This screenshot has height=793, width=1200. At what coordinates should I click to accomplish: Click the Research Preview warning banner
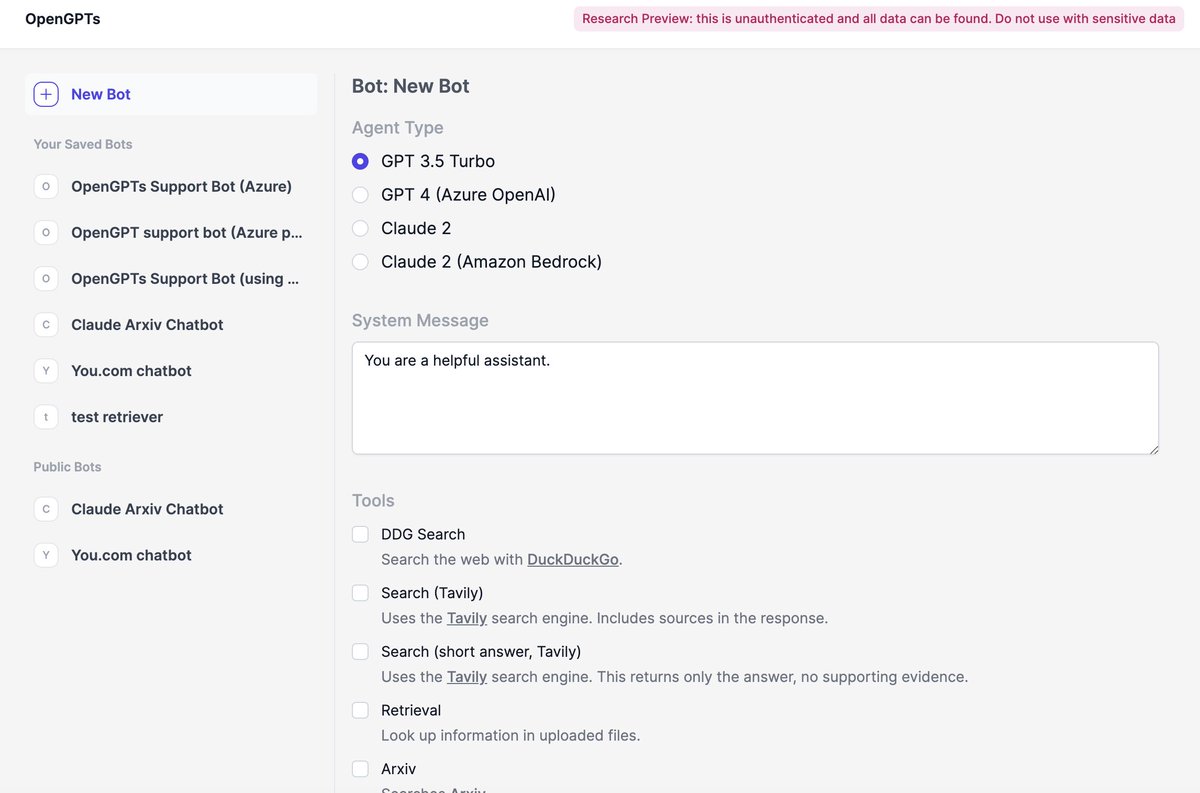(879, 19)
